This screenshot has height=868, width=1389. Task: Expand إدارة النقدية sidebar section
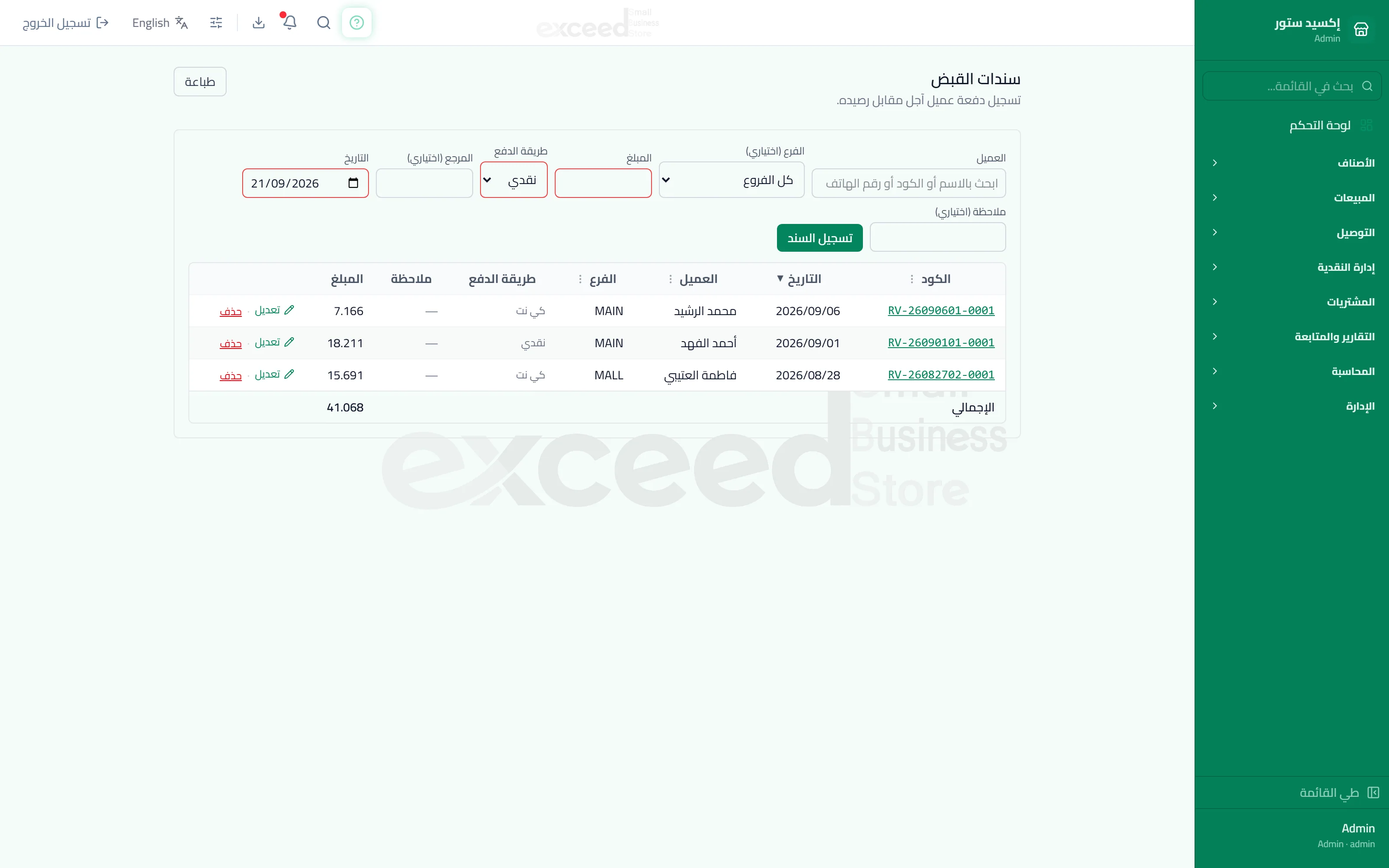pos(1291,267)
